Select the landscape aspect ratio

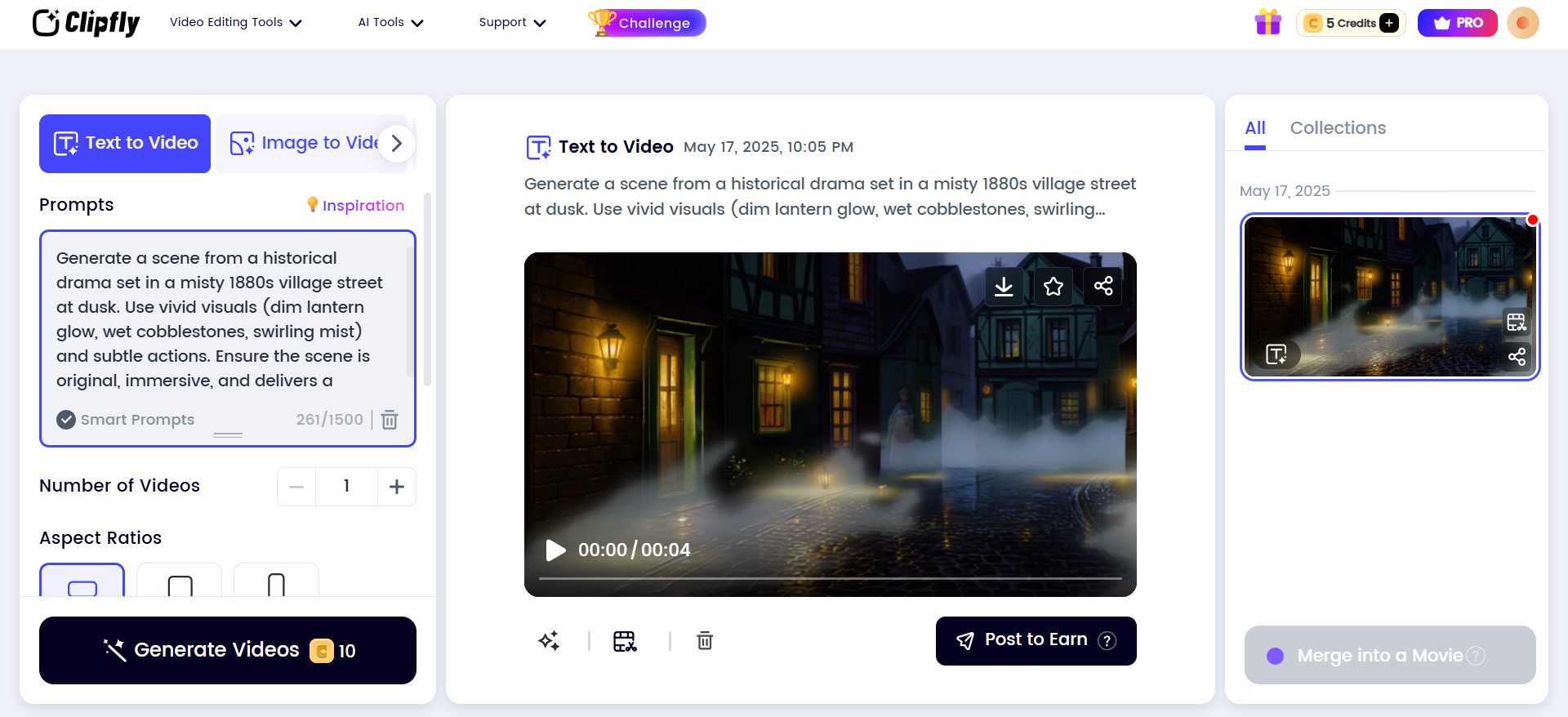pos(82,581)
